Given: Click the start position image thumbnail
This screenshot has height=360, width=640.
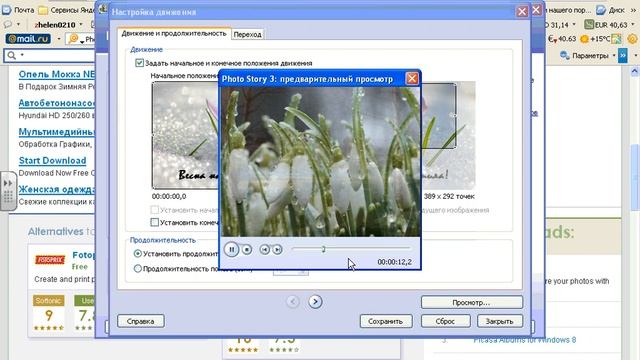Looking at the screenshot, I should 186,136.
